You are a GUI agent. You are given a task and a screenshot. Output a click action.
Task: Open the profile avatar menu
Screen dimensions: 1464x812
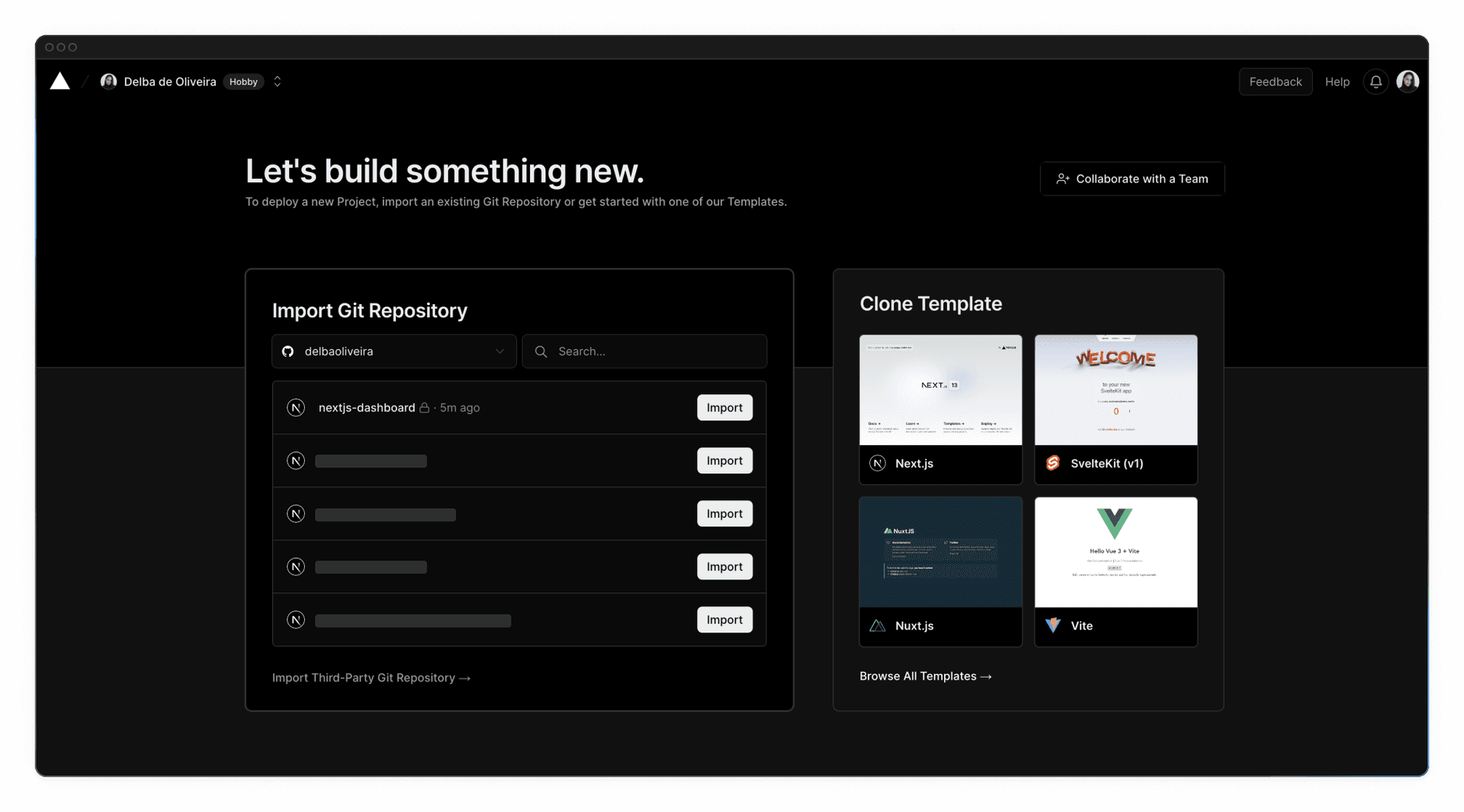[x=1408, y=81]
